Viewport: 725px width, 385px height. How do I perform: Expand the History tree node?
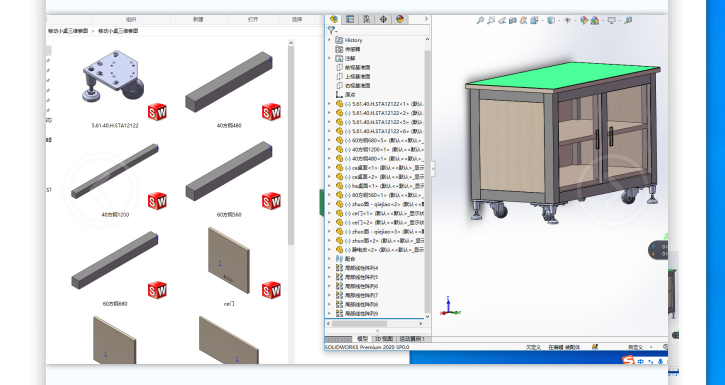pos(329,40)
